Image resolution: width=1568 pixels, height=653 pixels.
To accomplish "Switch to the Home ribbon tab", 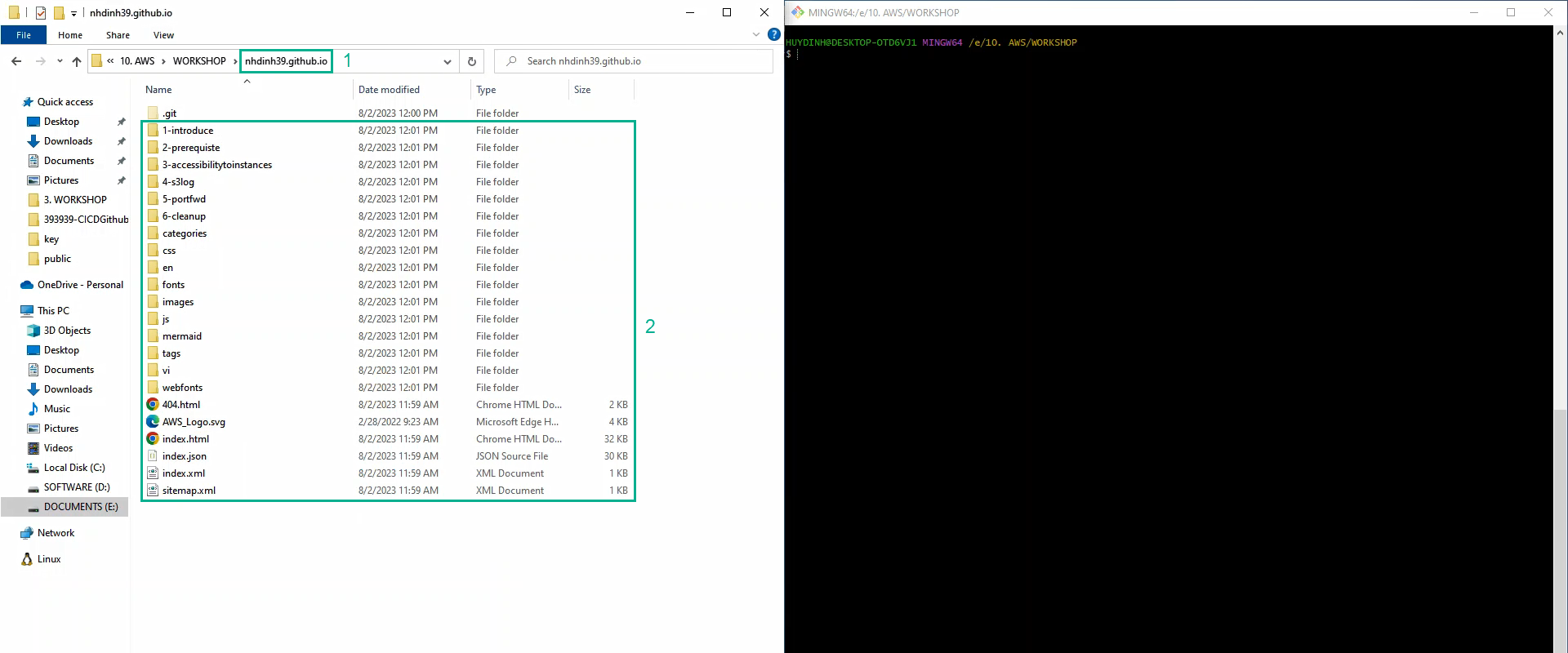I will pyautogui.click(x=70, y=35).
